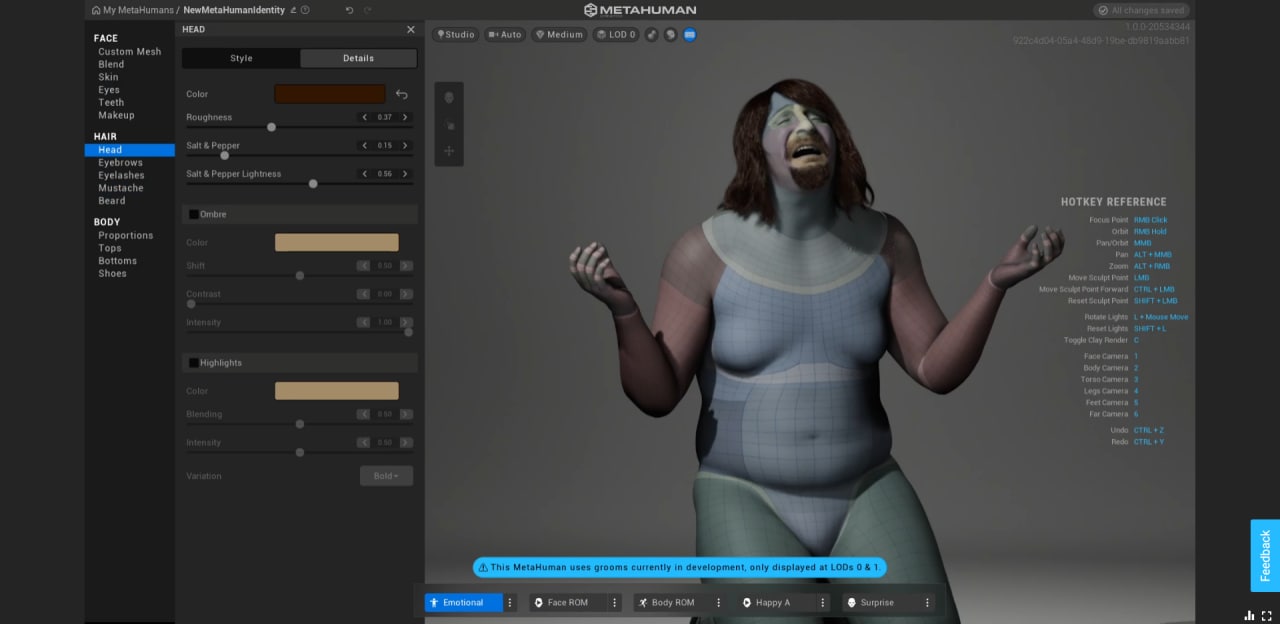The image size is (1280, 624).
Task: Select Mustache under HAIR
Action: click(x=120, y=188)
